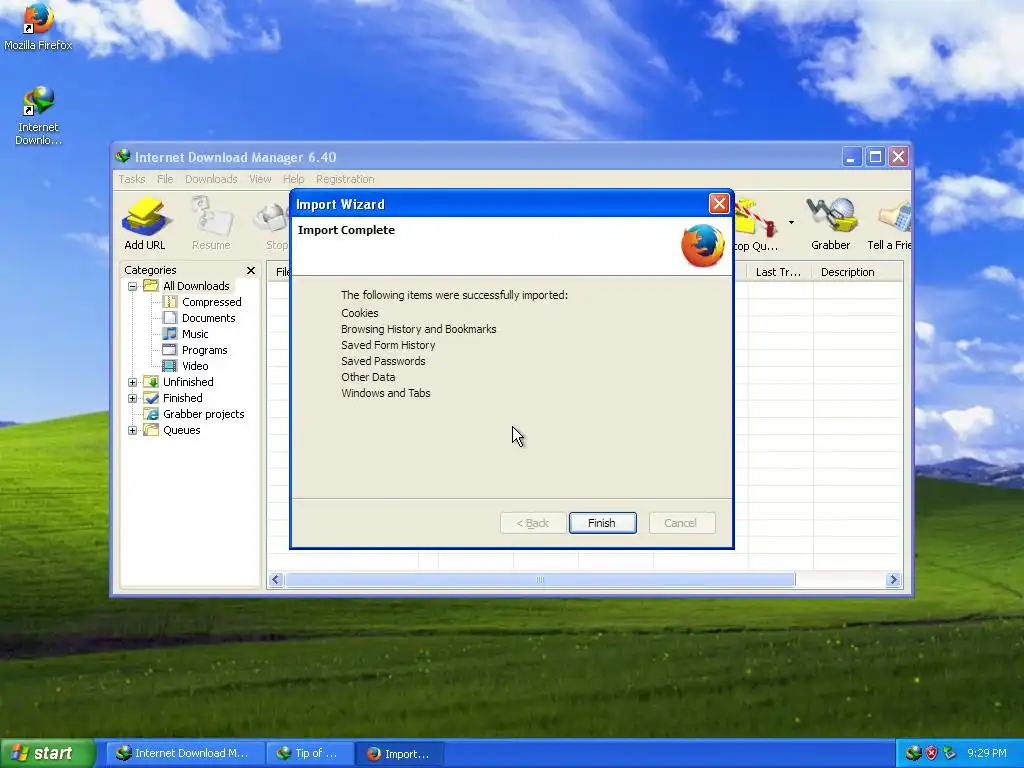Open the View menu in IDM
1024x768 pixels.
click(x=260, y=179)
